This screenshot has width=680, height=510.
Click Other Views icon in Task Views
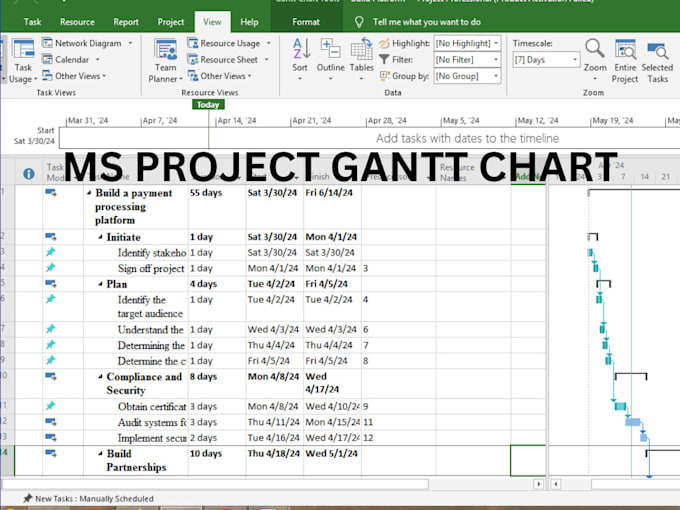tap(47, 76)
